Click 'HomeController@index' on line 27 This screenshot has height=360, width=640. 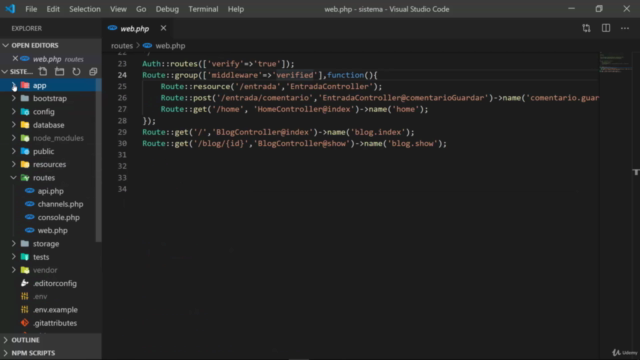(304, 109)
